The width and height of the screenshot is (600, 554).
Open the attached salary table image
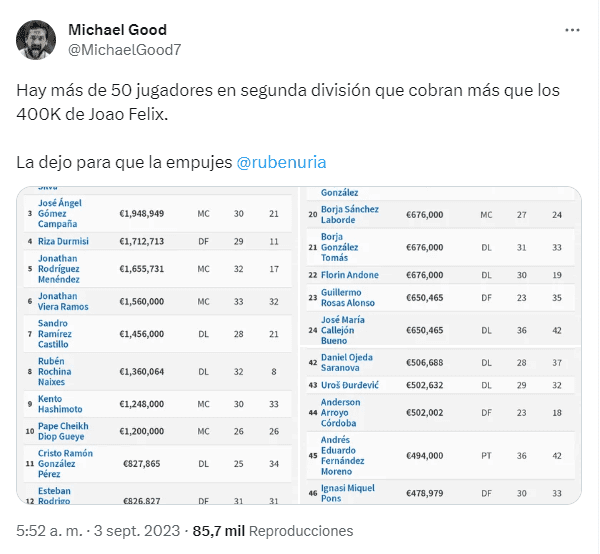click(299, 343)
